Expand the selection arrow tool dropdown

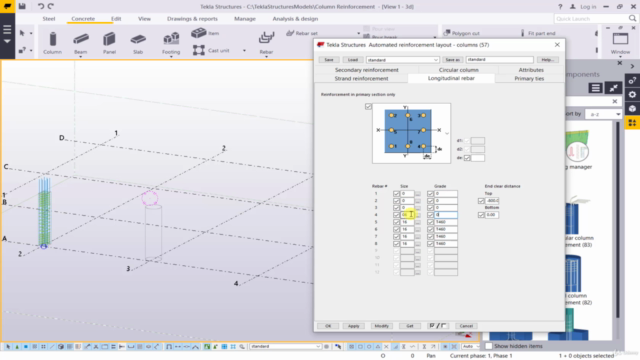click(x=31, y=33)
